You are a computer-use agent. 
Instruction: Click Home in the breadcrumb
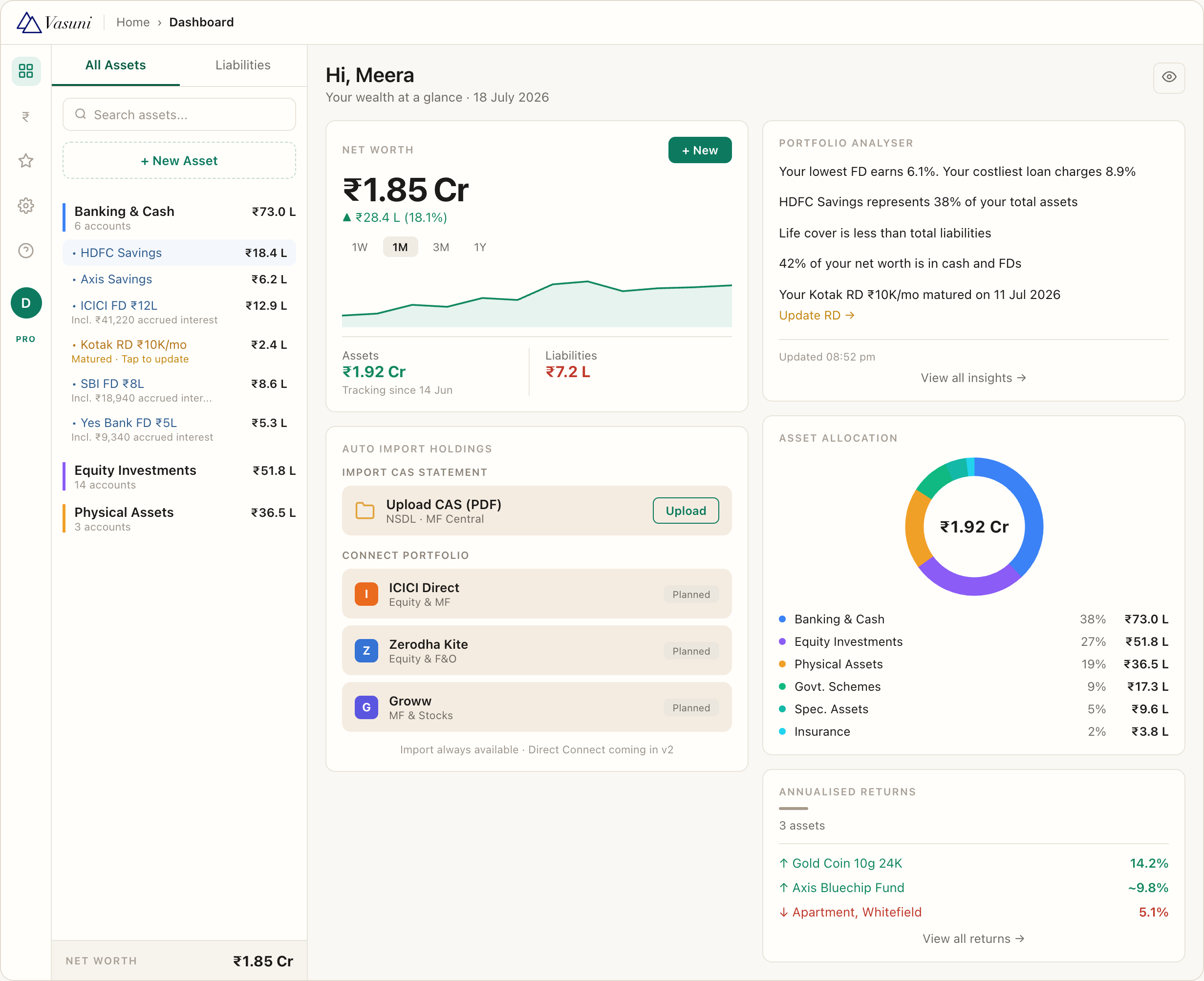point(133,22)
